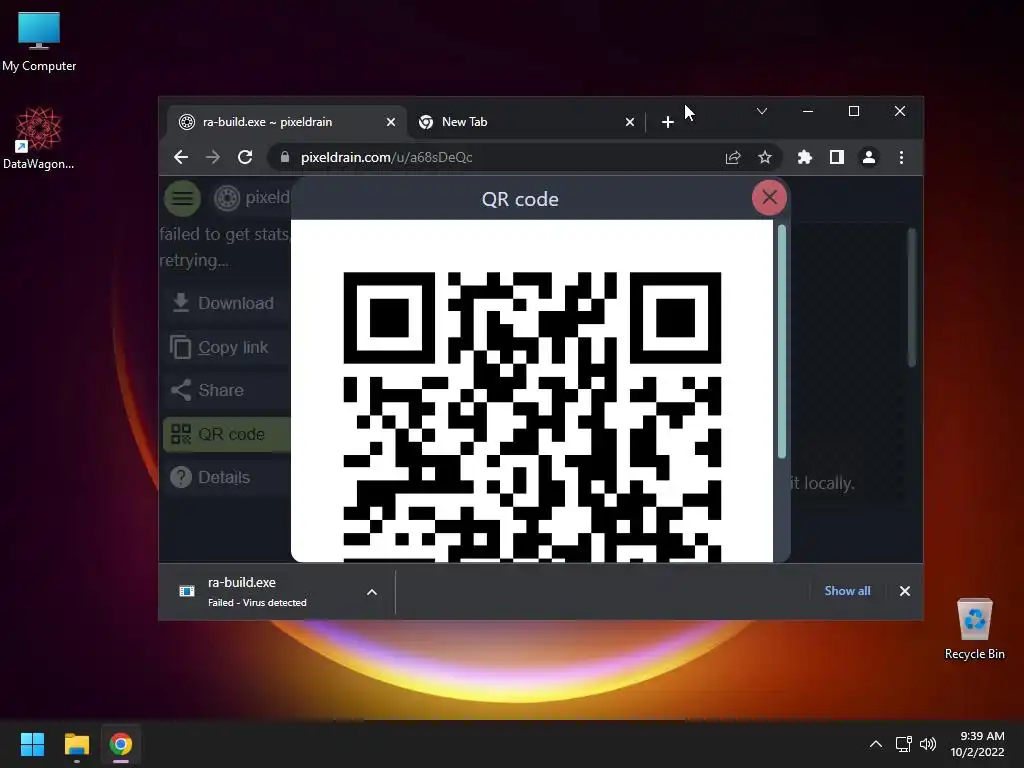Open Chrome profile avatar menu
Screen dimensions: 1024x768
(x=869, y=157)
